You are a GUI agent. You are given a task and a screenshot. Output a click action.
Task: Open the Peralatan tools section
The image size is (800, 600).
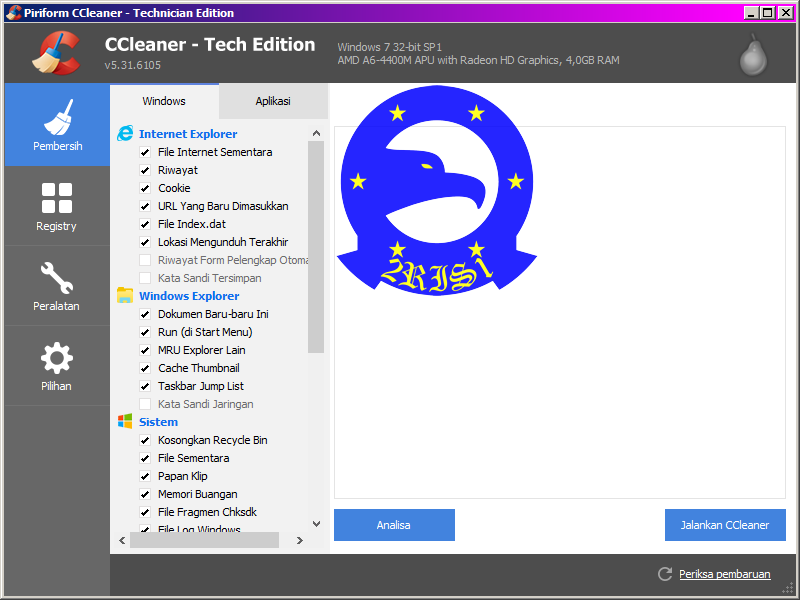click(57, 286)
